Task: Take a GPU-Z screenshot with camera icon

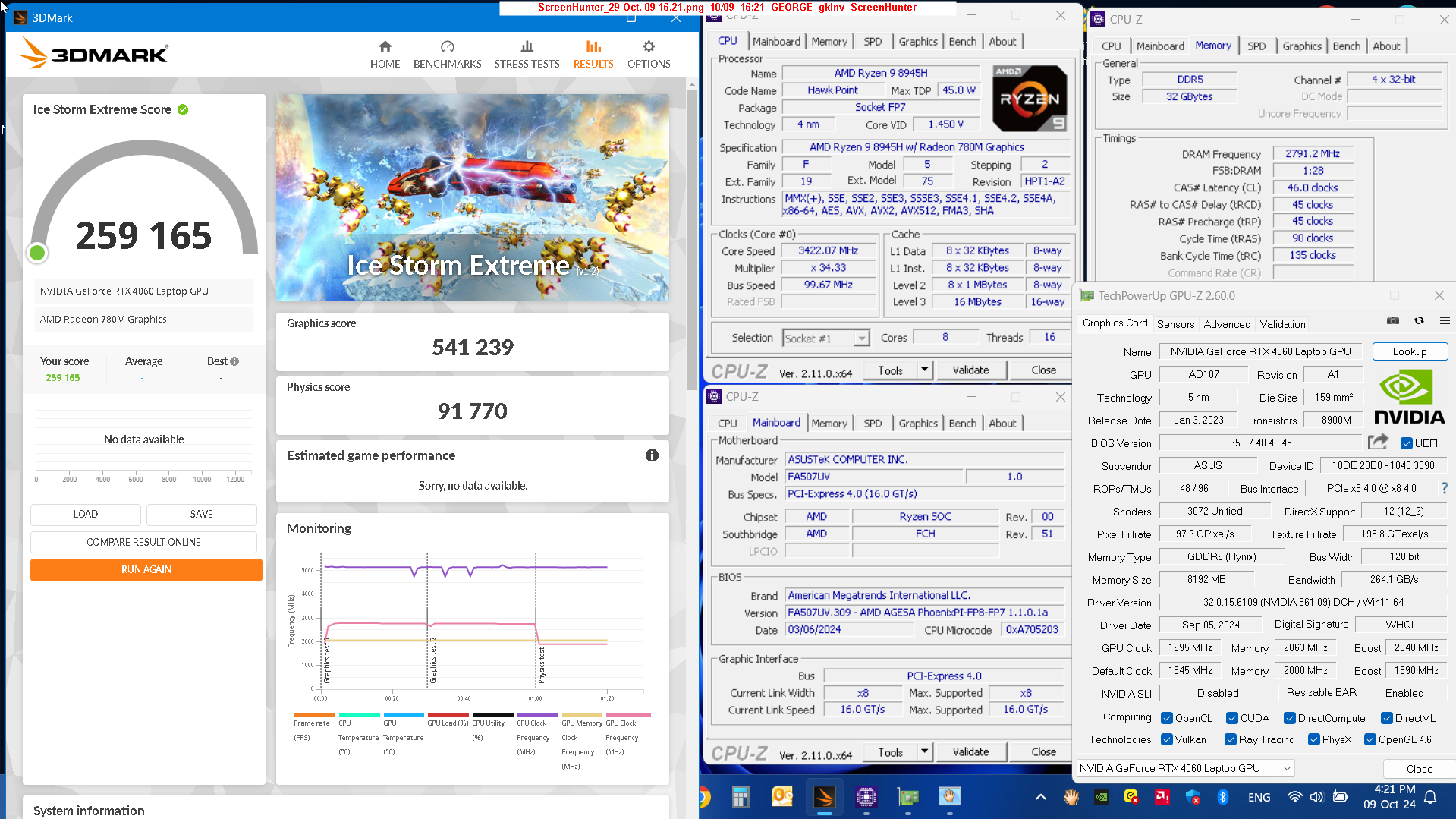Action: 1393,321
